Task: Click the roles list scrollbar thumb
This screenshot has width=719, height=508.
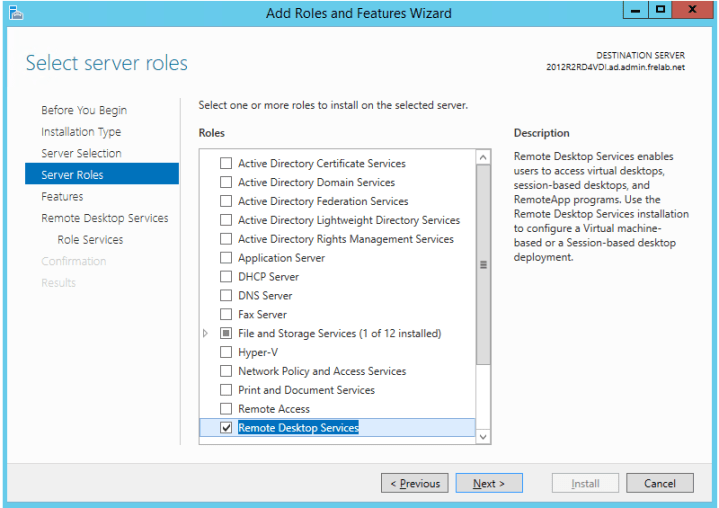Action: pyautogui.click(x=484, y=265)
